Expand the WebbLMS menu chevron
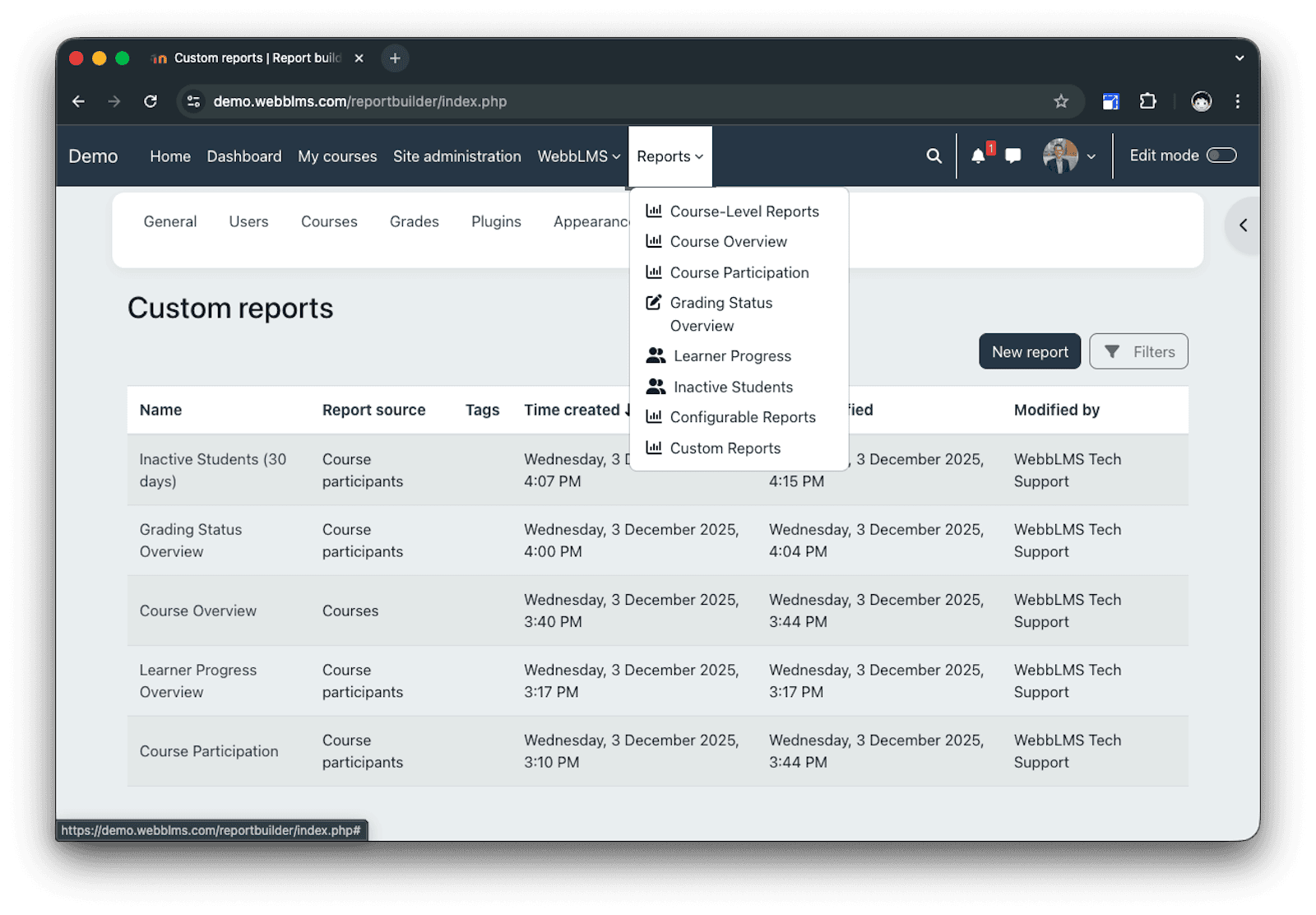This screenshot has height=915, width=1316. (x=615, y=156)
